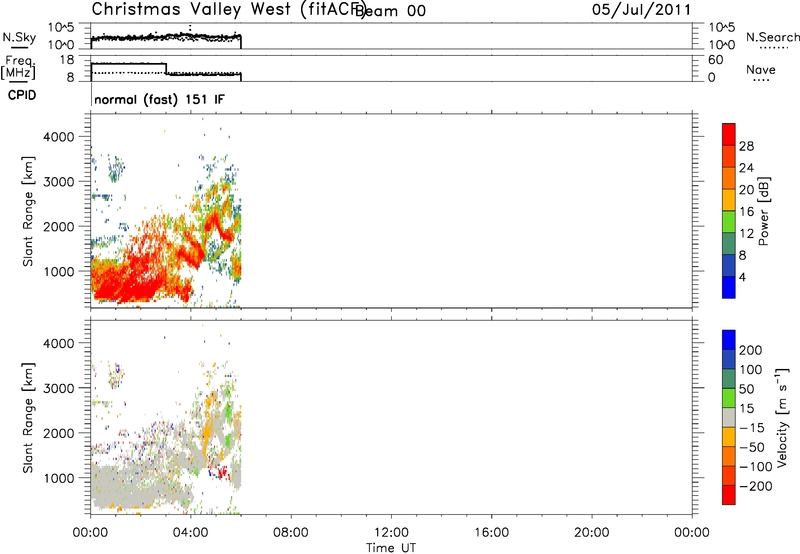Click the Christmas Valley West (fitACF) title

tap(229, 10)
